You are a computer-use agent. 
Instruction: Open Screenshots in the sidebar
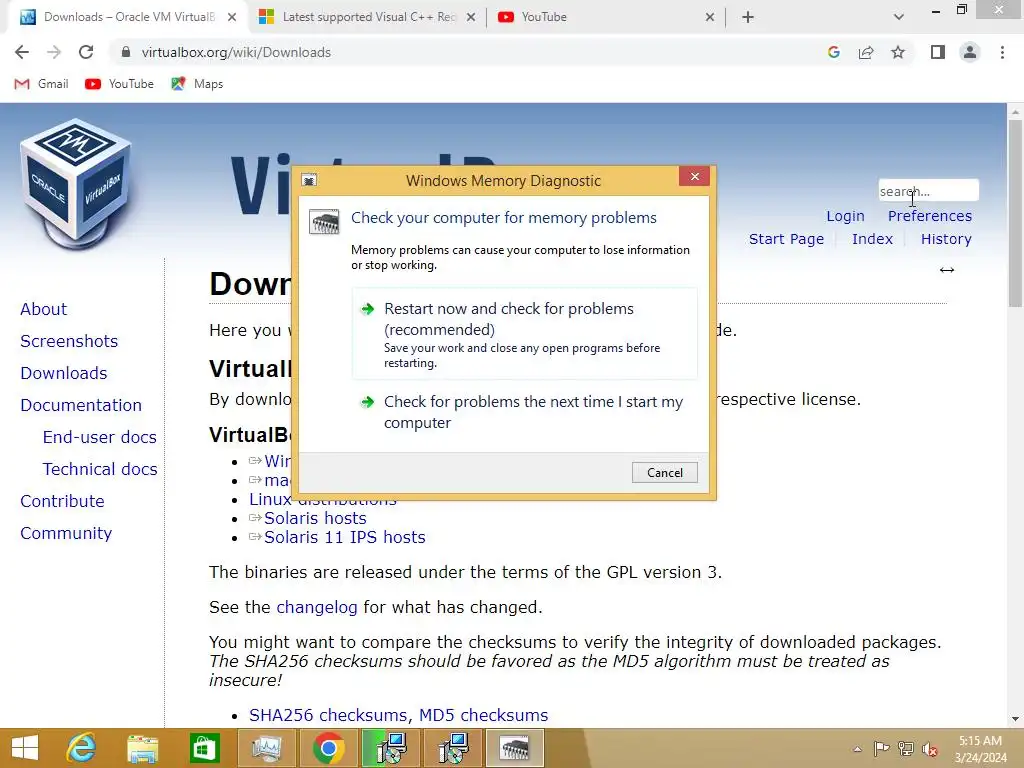click(69, 341)
